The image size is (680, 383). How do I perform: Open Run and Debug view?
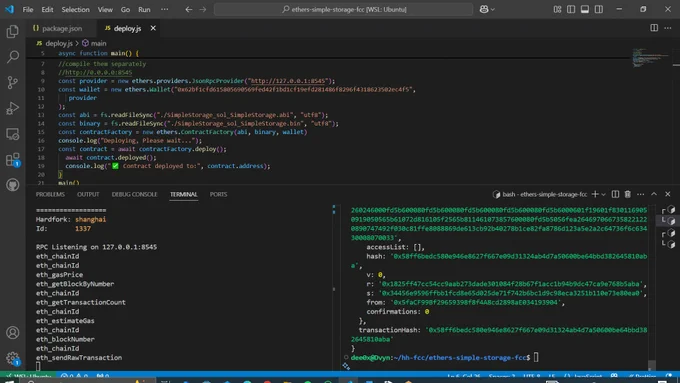point(13,108)
